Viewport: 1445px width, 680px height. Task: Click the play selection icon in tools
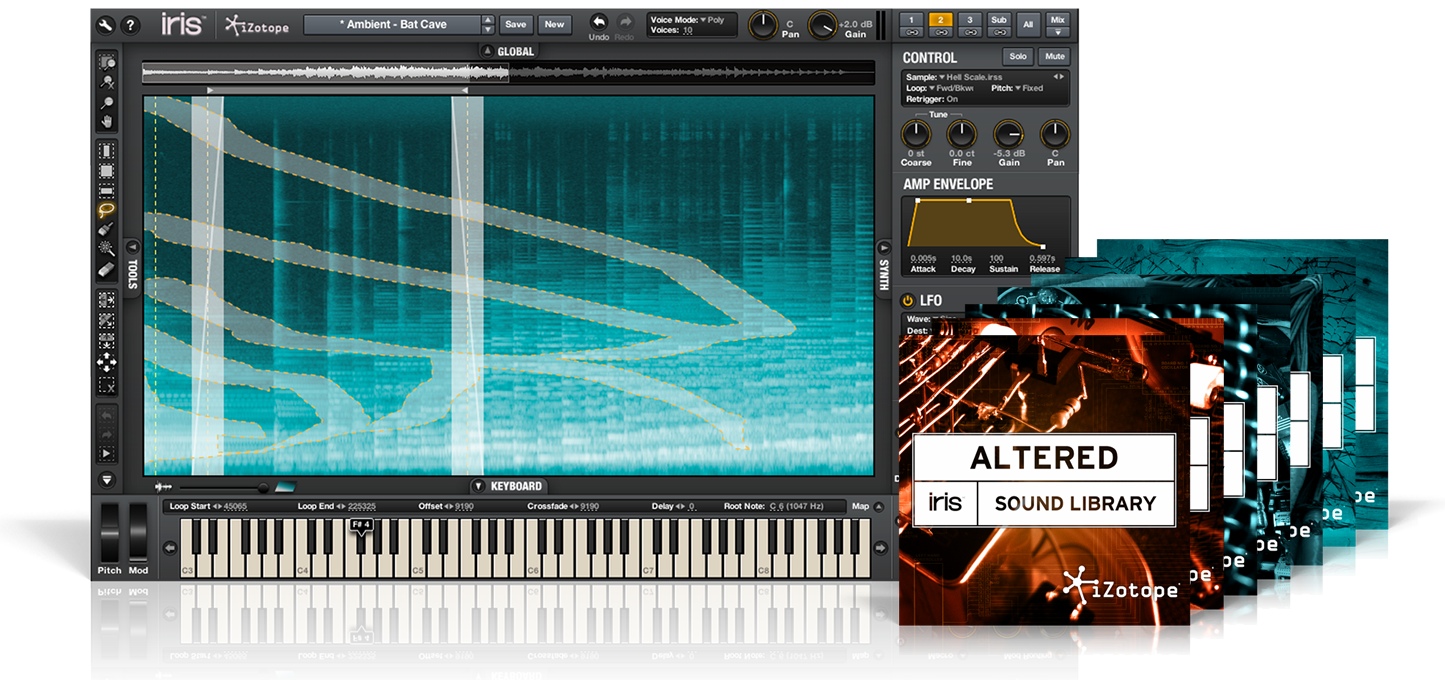tap(106, 452)
